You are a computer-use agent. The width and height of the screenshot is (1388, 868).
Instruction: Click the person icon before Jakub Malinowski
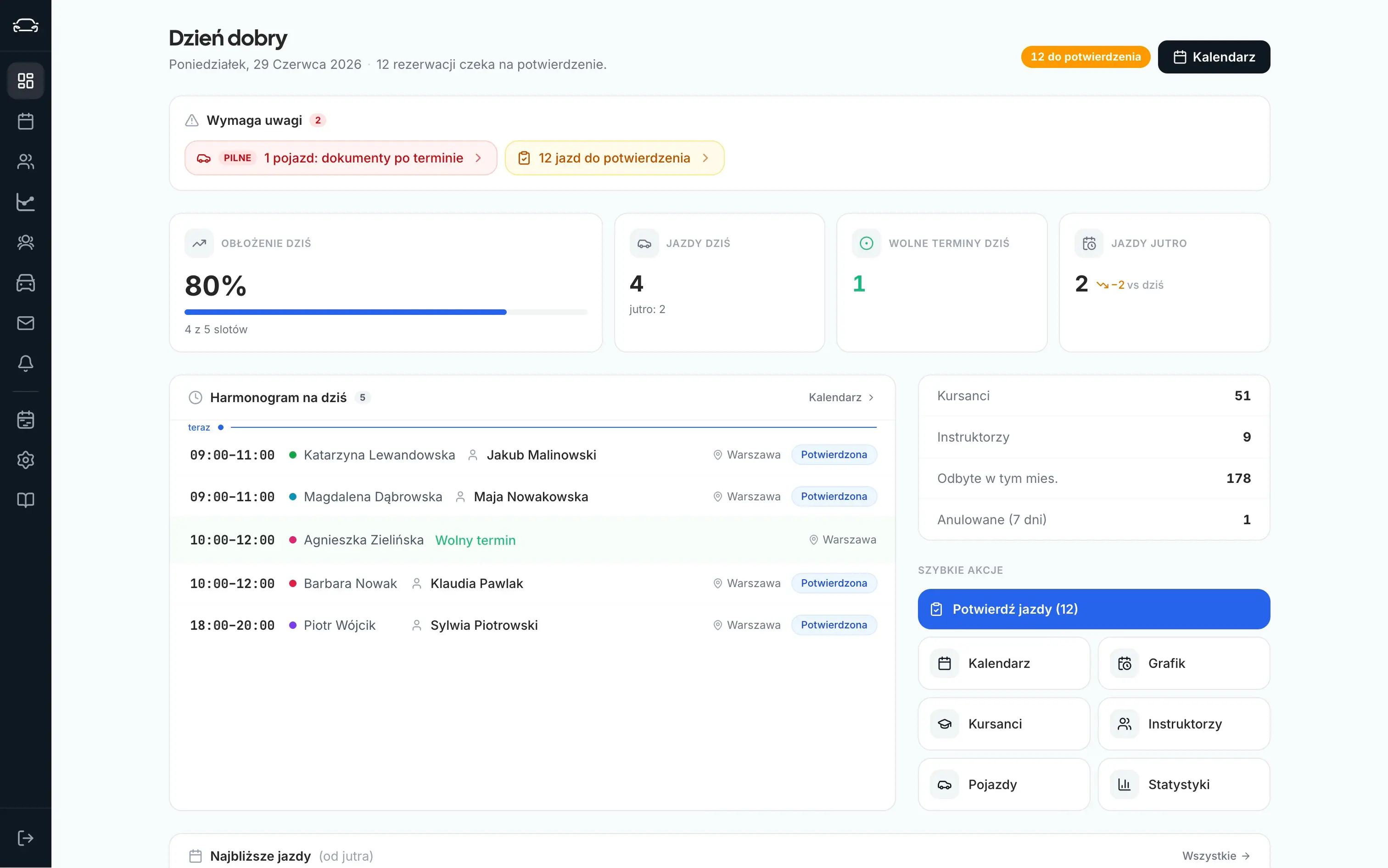472,455
